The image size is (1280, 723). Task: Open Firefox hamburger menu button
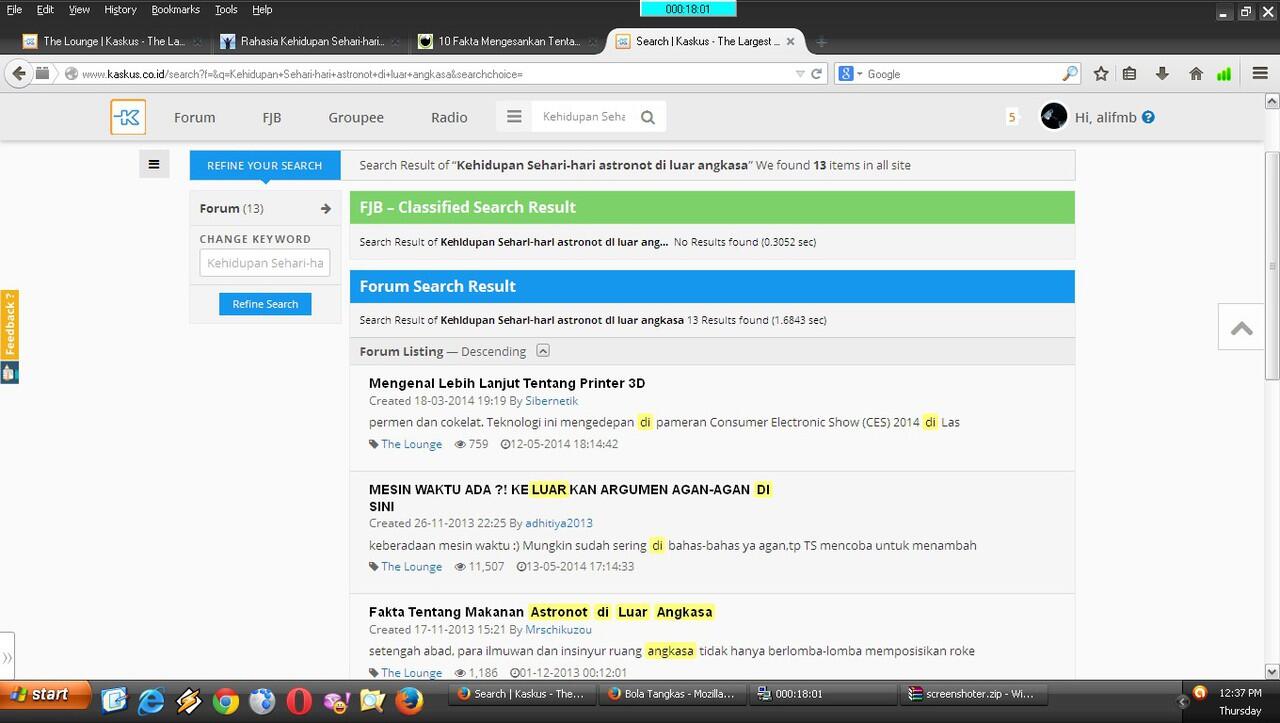(1260, 73)
